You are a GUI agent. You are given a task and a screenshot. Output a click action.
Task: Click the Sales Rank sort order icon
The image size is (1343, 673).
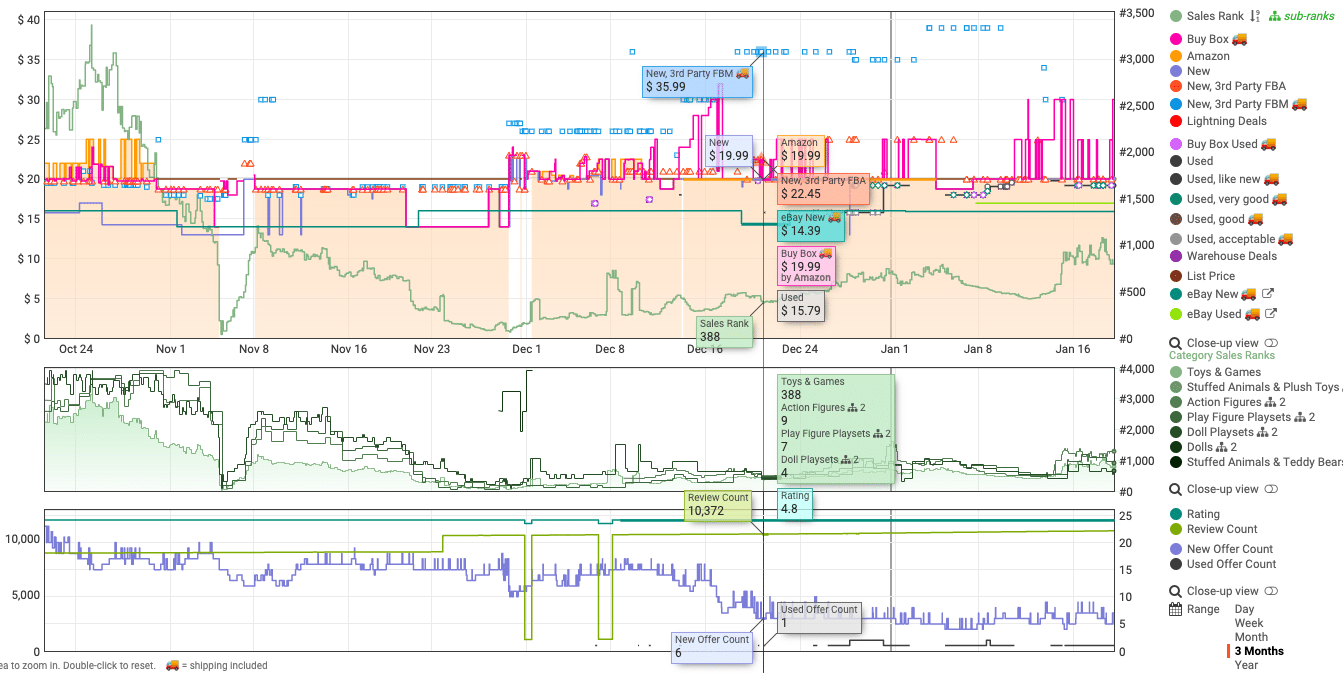click(x=1255, y=16)
